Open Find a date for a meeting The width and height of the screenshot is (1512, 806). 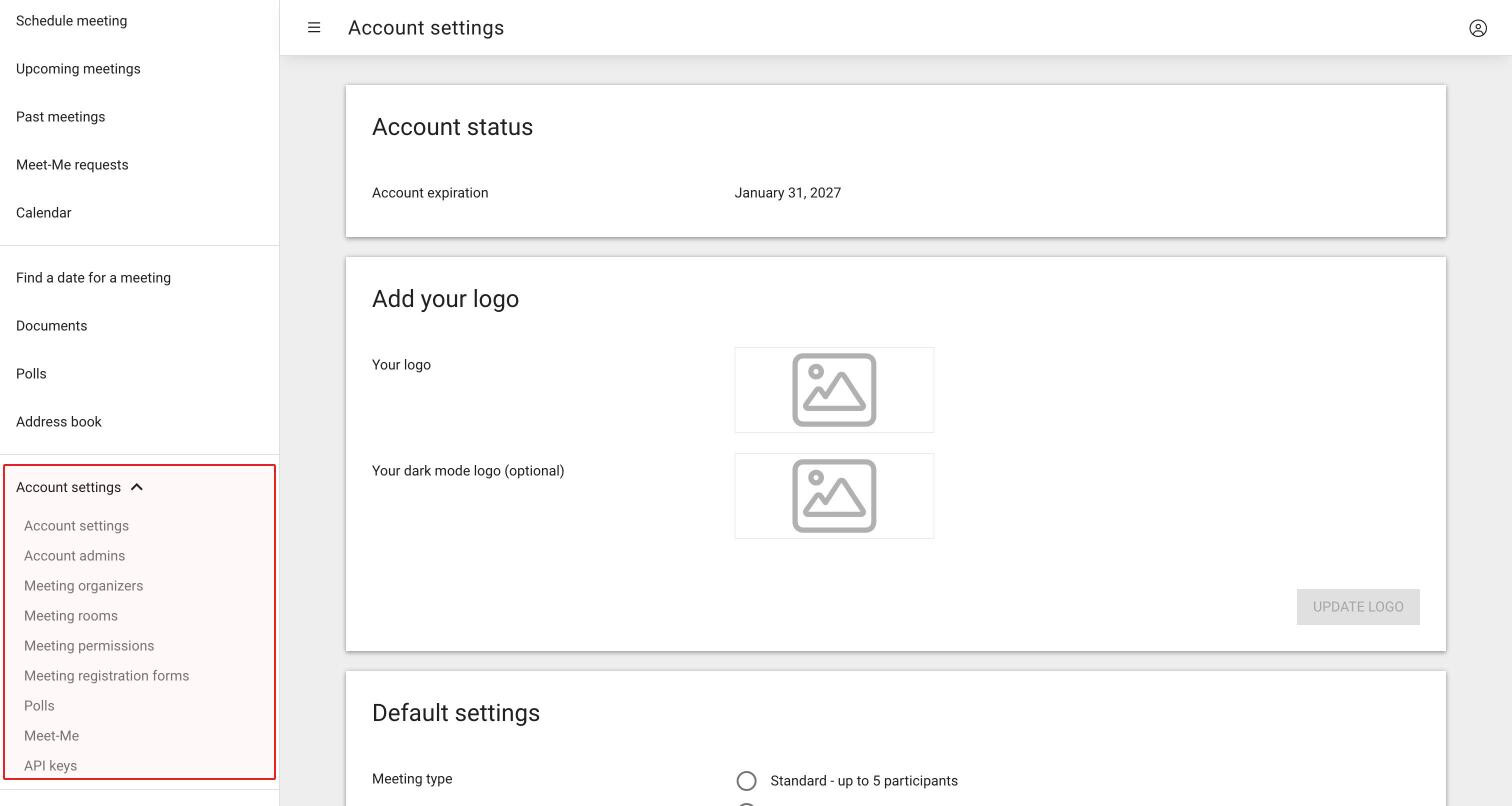[93, 278]
